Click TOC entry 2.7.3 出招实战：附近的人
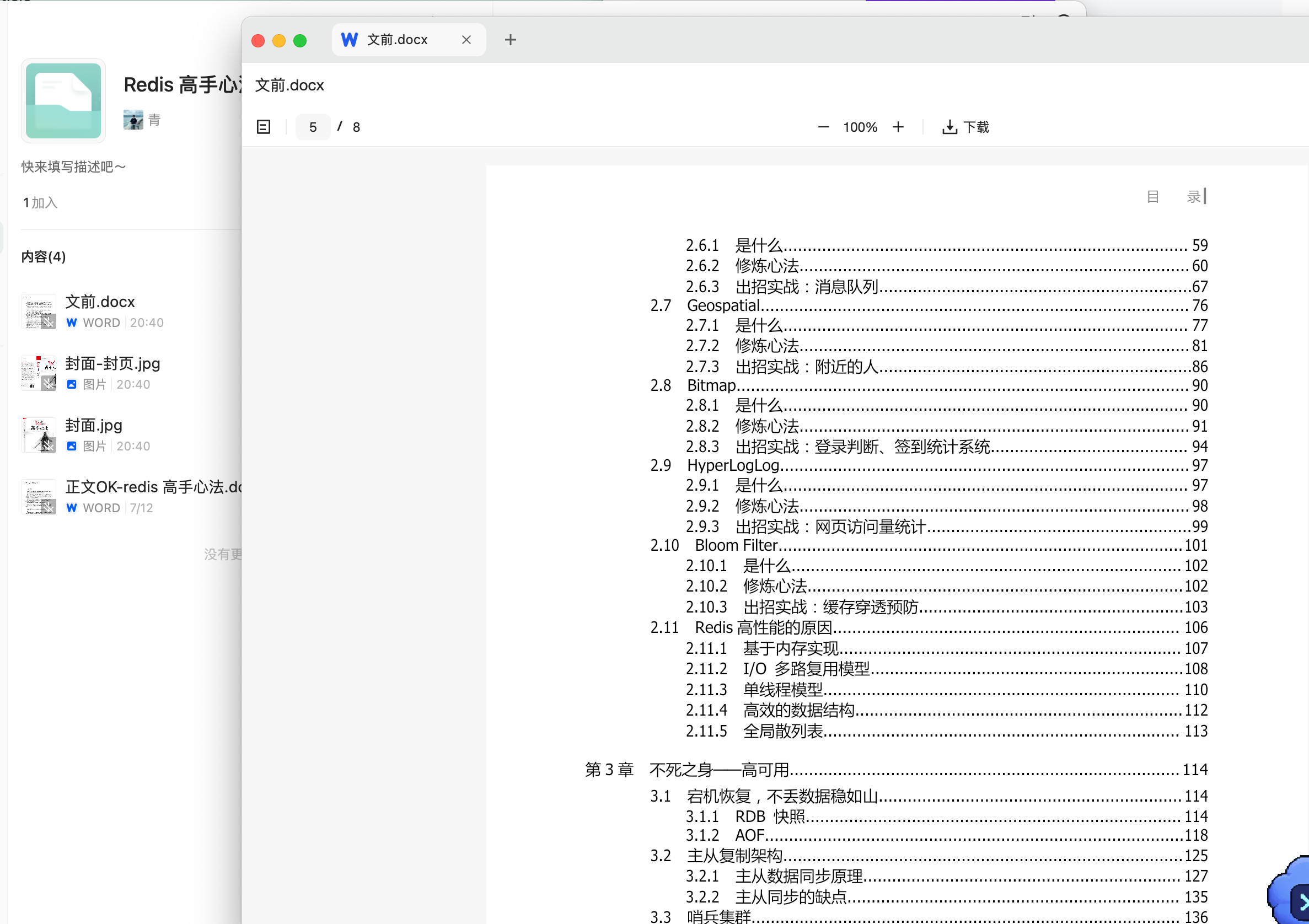 pos(946,367)
